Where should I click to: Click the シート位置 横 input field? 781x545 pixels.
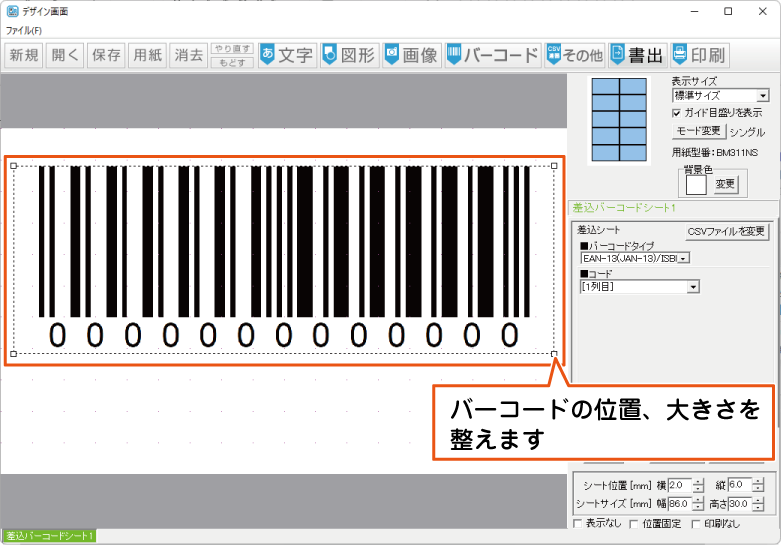click(x=680, y=485)
